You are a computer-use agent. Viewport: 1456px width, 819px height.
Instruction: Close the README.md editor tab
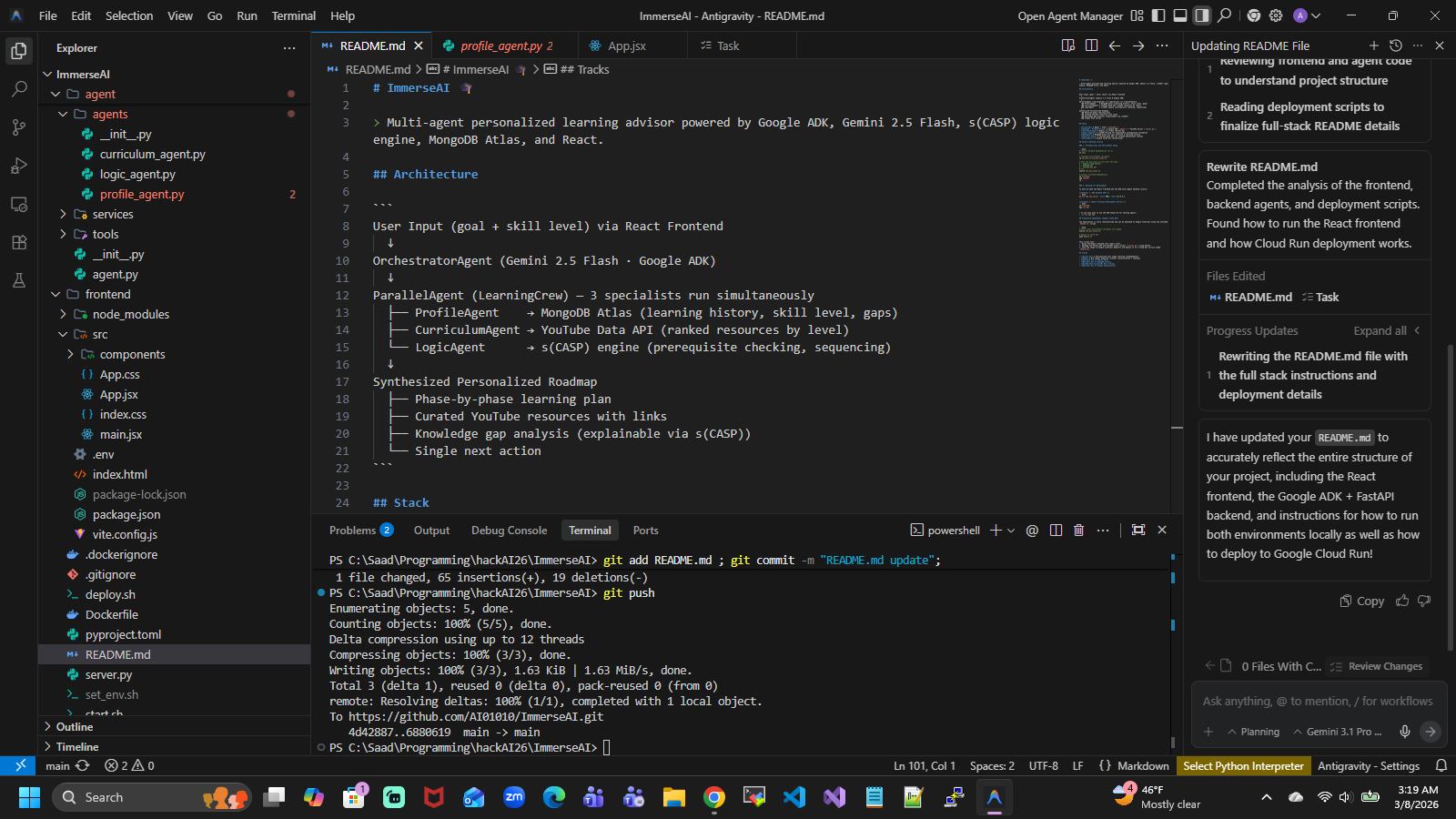point(419,45)
